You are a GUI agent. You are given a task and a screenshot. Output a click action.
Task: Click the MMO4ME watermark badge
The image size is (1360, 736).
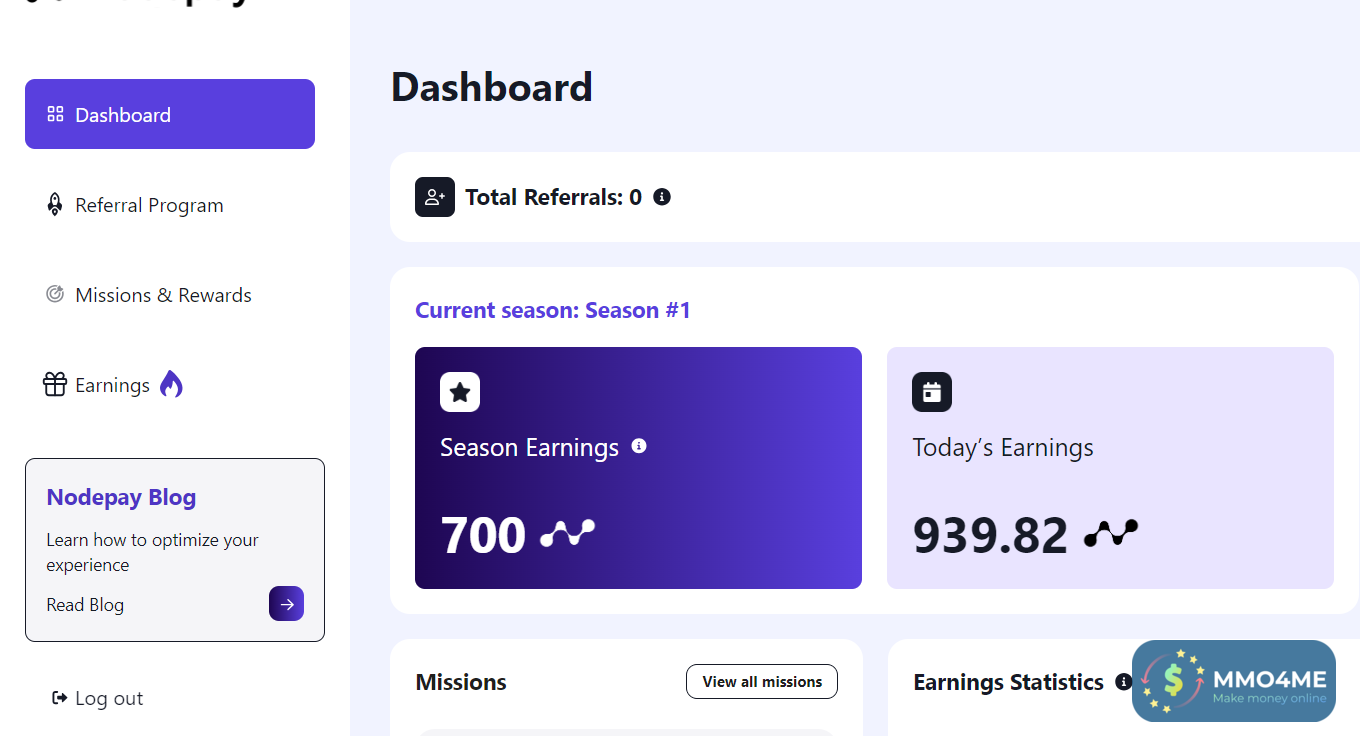1234,681
